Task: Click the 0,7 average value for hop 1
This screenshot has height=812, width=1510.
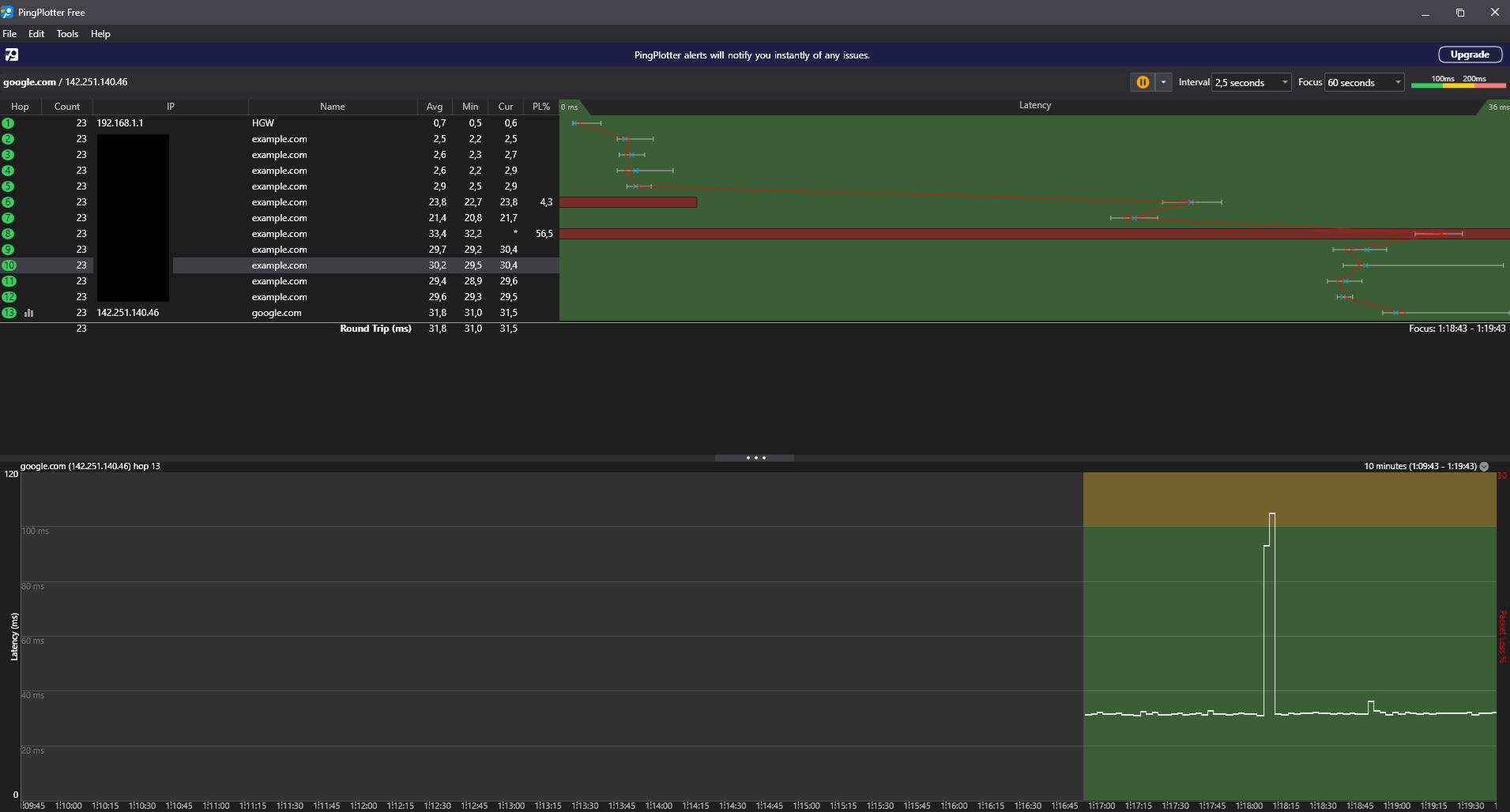Action: [439, 123]
